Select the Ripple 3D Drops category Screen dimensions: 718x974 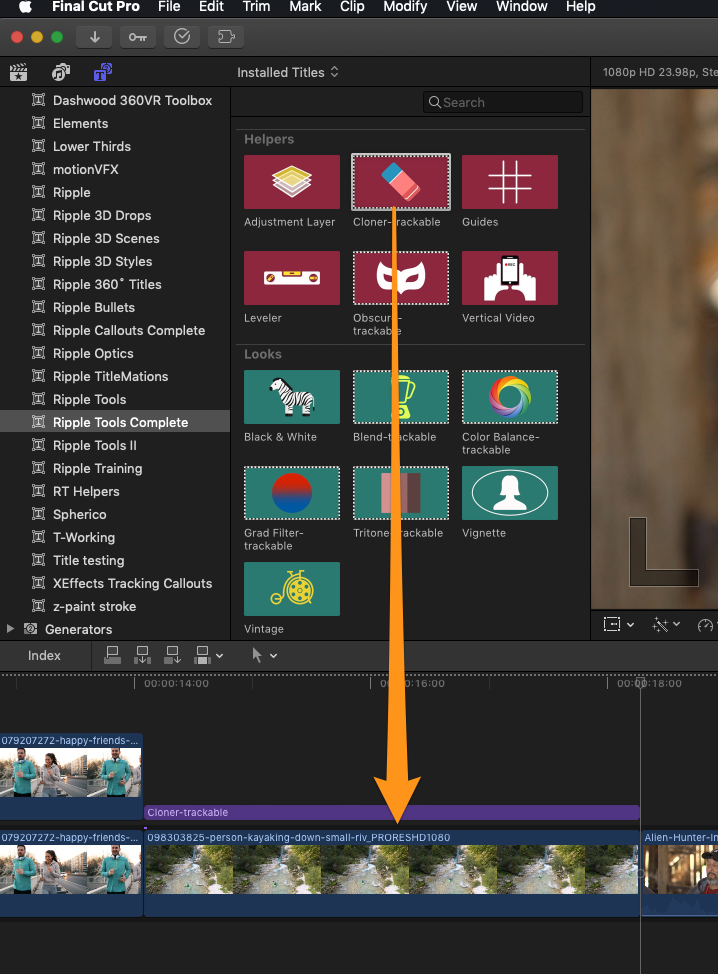[x=102, y=215]
